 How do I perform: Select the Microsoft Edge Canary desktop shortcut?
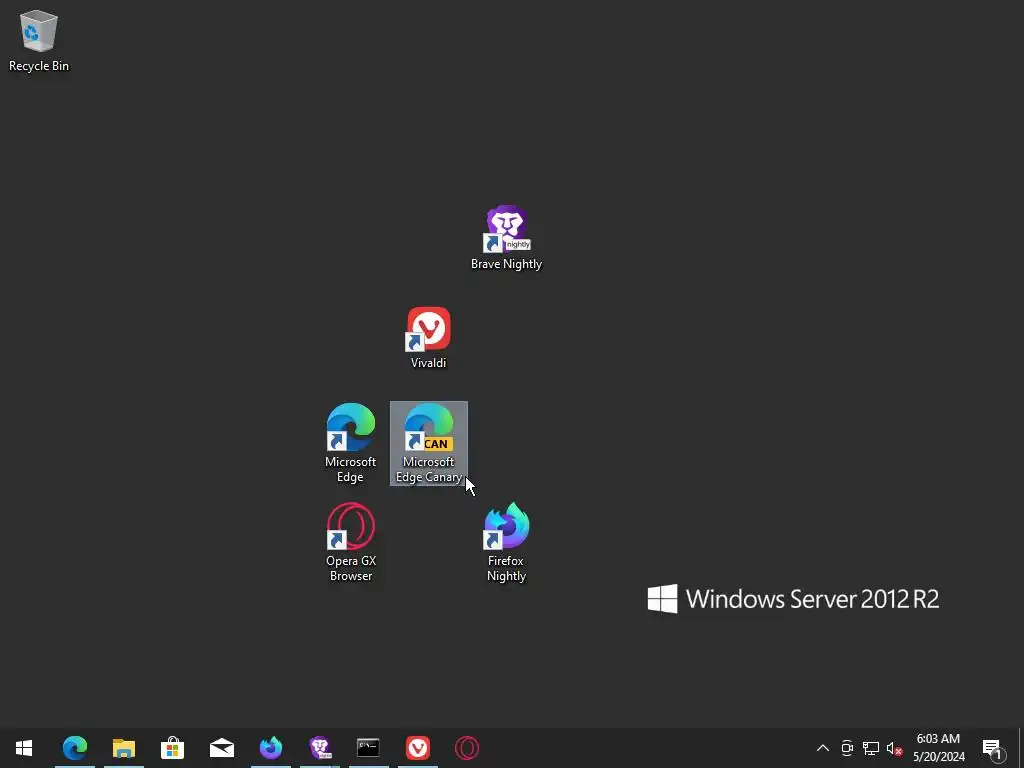click(428, 443)
